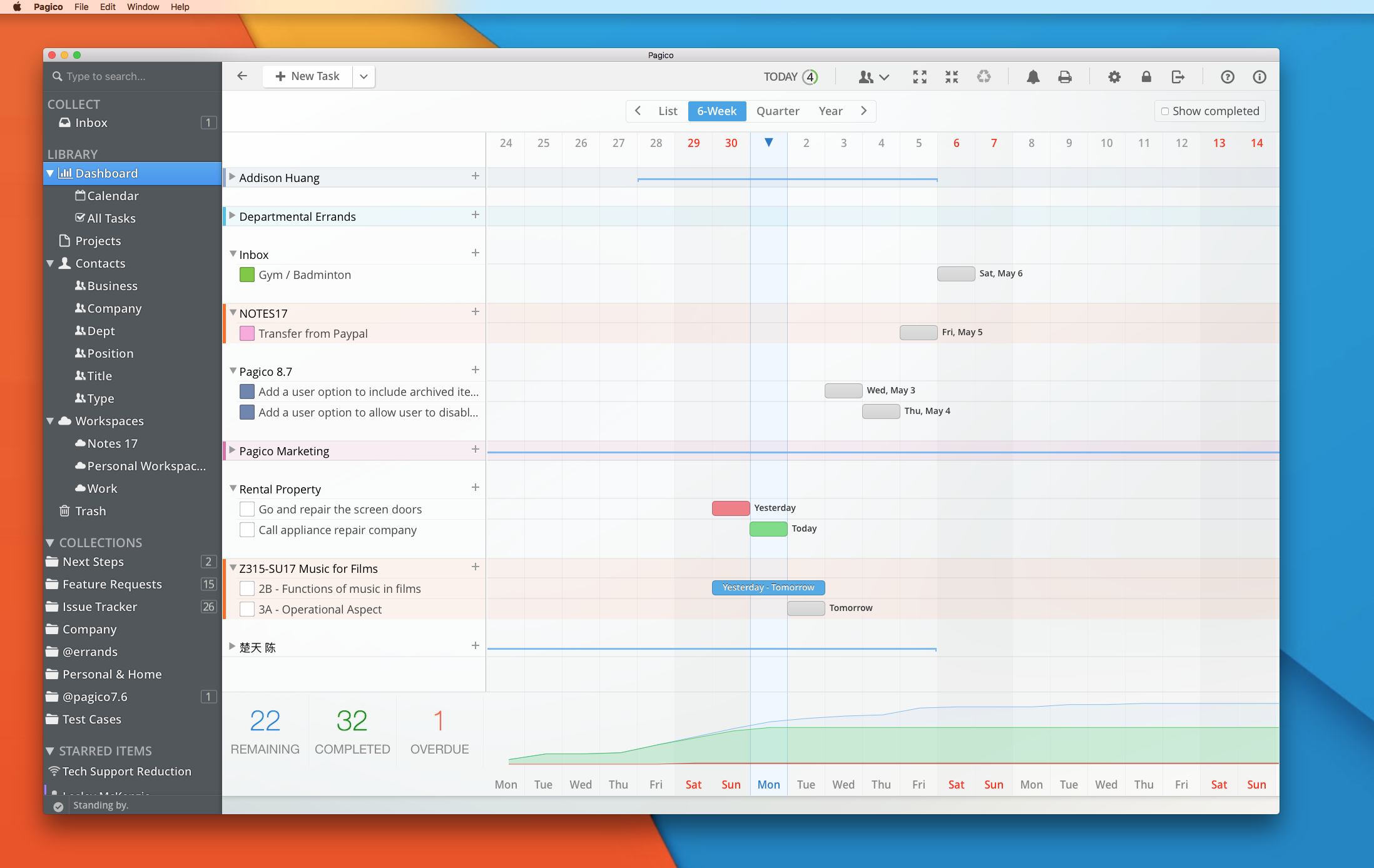Screen dimensions: 1374x868
Task: Switch to List view tab
Action: (668, 111)
